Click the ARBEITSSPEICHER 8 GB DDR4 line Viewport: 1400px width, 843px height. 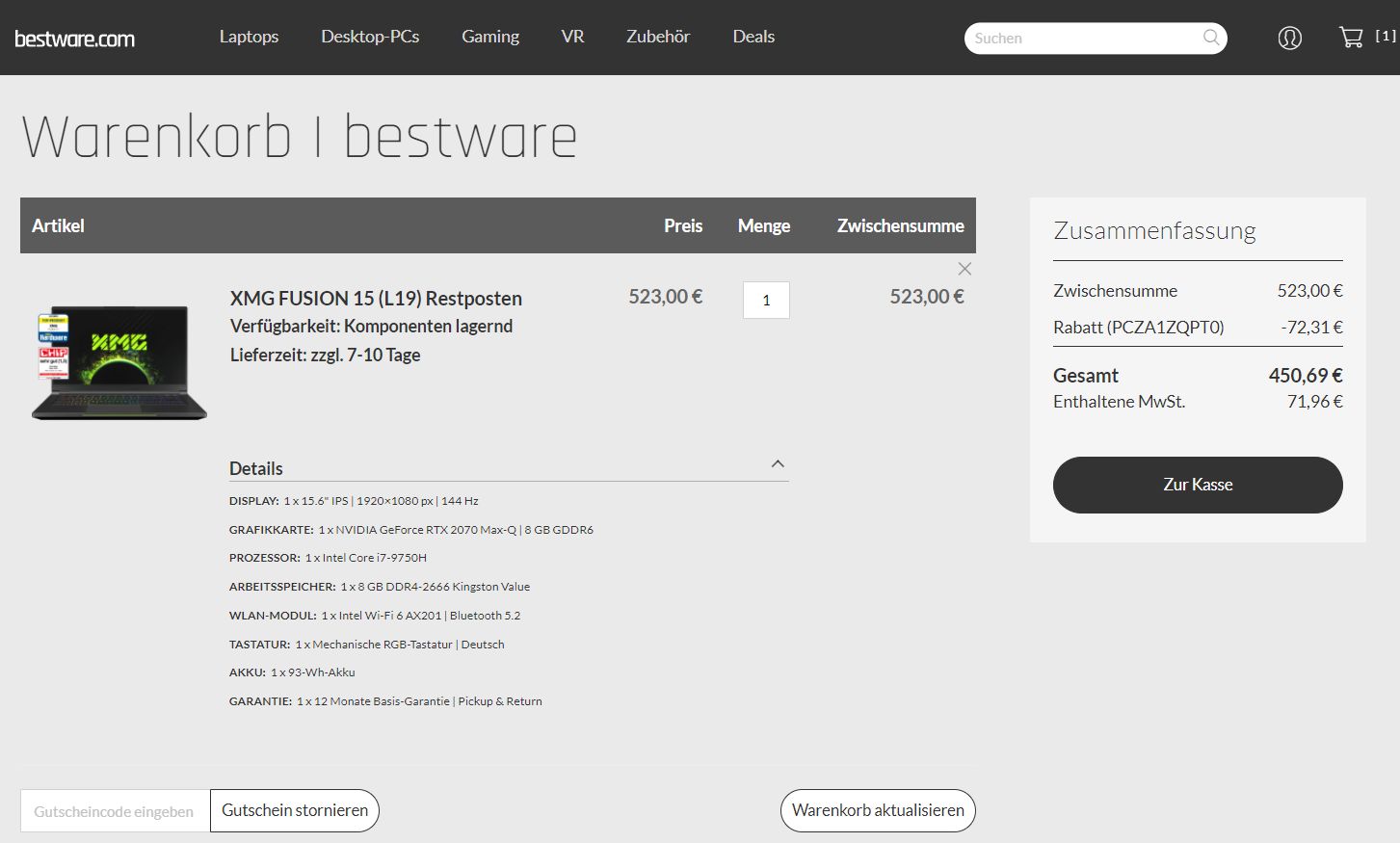[x=380, y=587]
